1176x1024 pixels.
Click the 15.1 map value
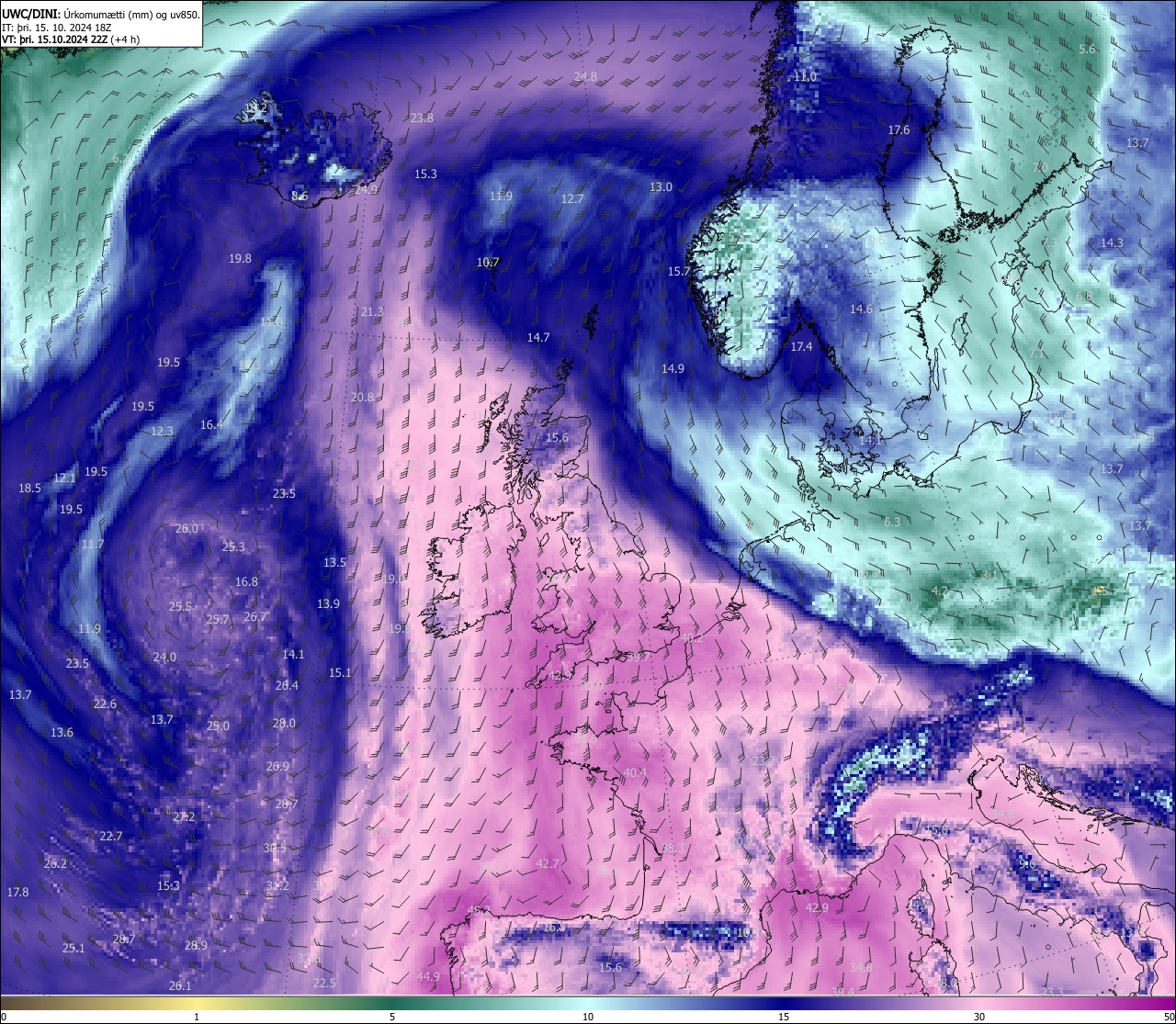tap(340, 672)
